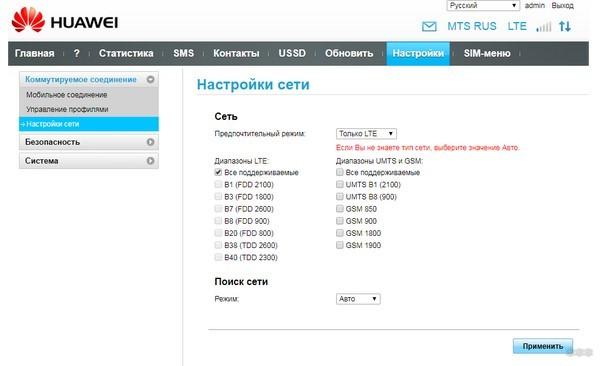The width and height of the screenshot is (600, 366).
Task: Check GSM 1800 checkbox
Action: point(339,233)
